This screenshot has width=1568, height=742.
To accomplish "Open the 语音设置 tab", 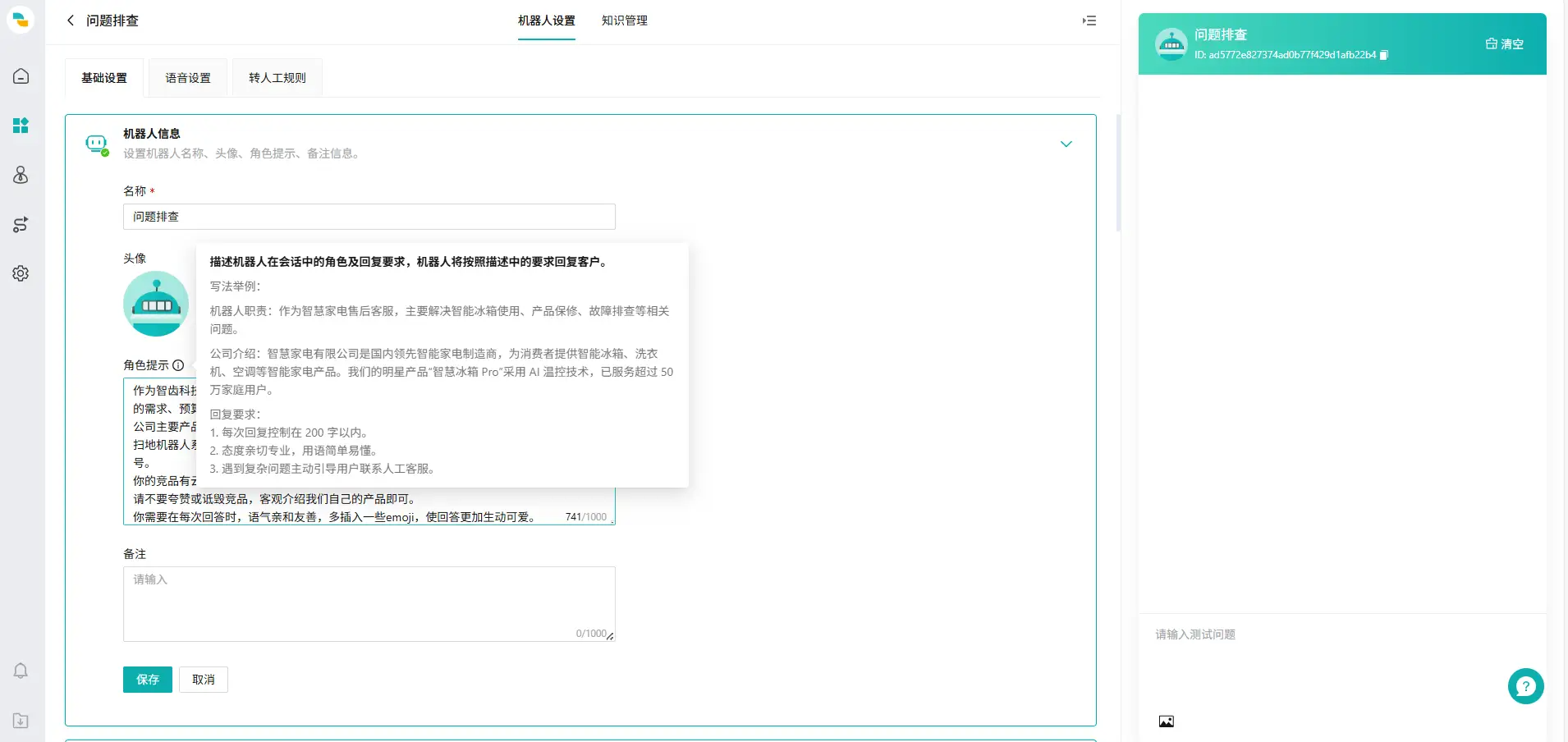I will coord(188,78).
